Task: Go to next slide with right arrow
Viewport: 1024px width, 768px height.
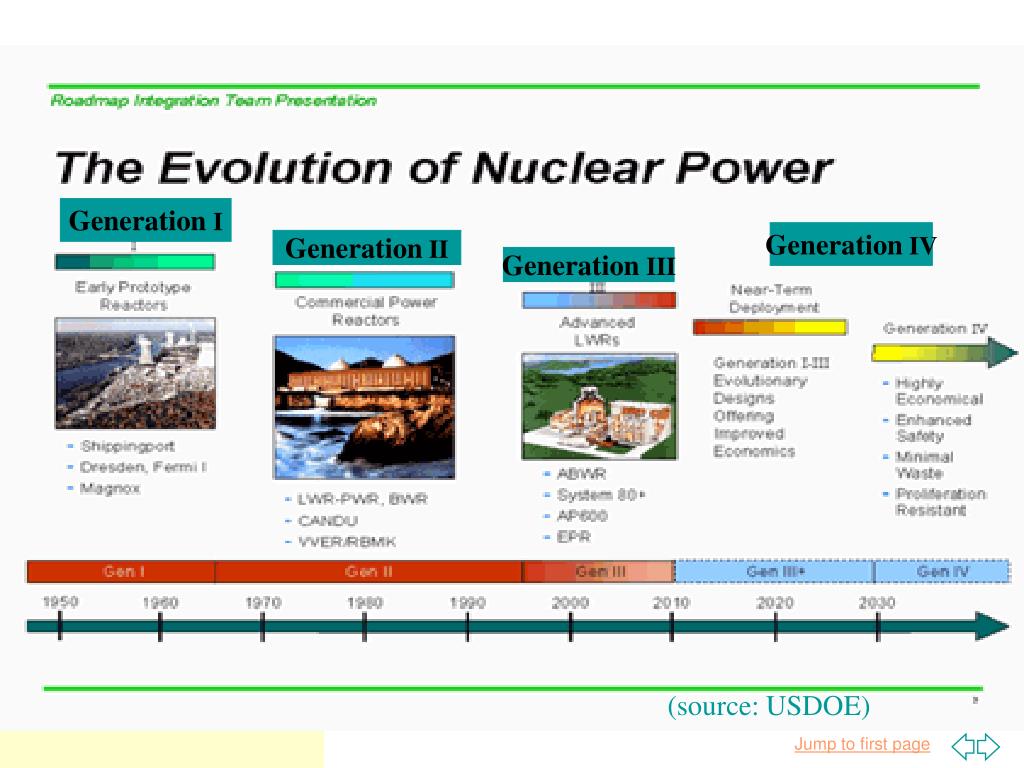Action: pos(988,746)
